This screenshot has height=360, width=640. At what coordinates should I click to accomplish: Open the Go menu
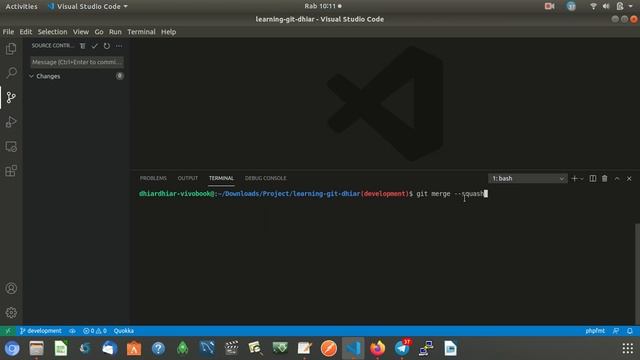coord(99,32)
